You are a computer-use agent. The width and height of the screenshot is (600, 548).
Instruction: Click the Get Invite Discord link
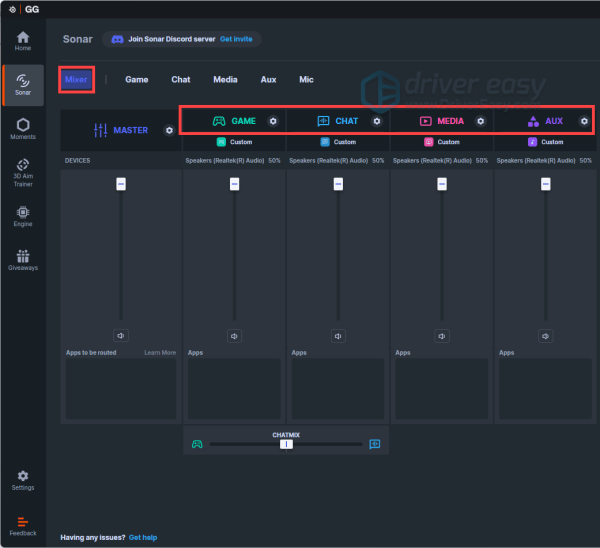pyautogui.click(x=237, y=39)
